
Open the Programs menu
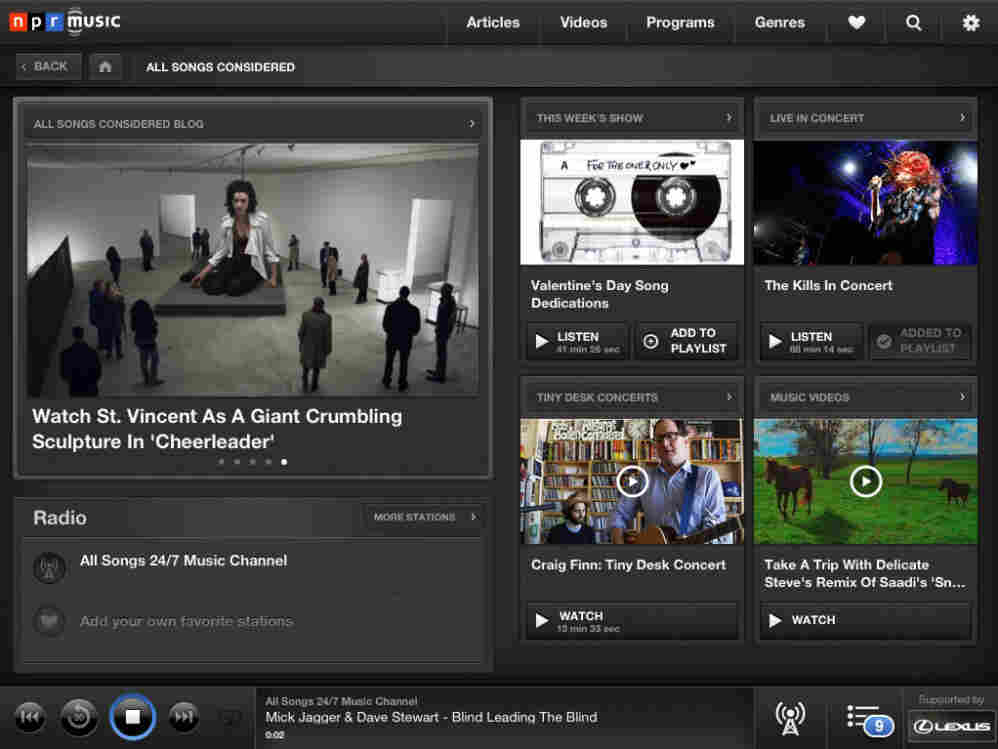click(680, 23)
